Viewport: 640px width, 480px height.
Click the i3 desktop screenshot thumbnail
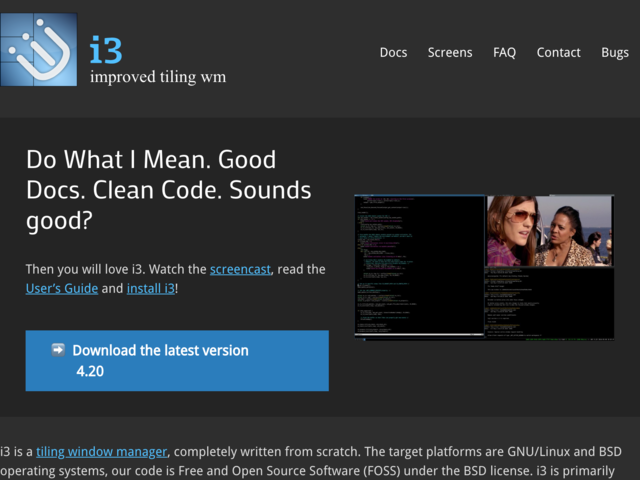click(484, 267)
